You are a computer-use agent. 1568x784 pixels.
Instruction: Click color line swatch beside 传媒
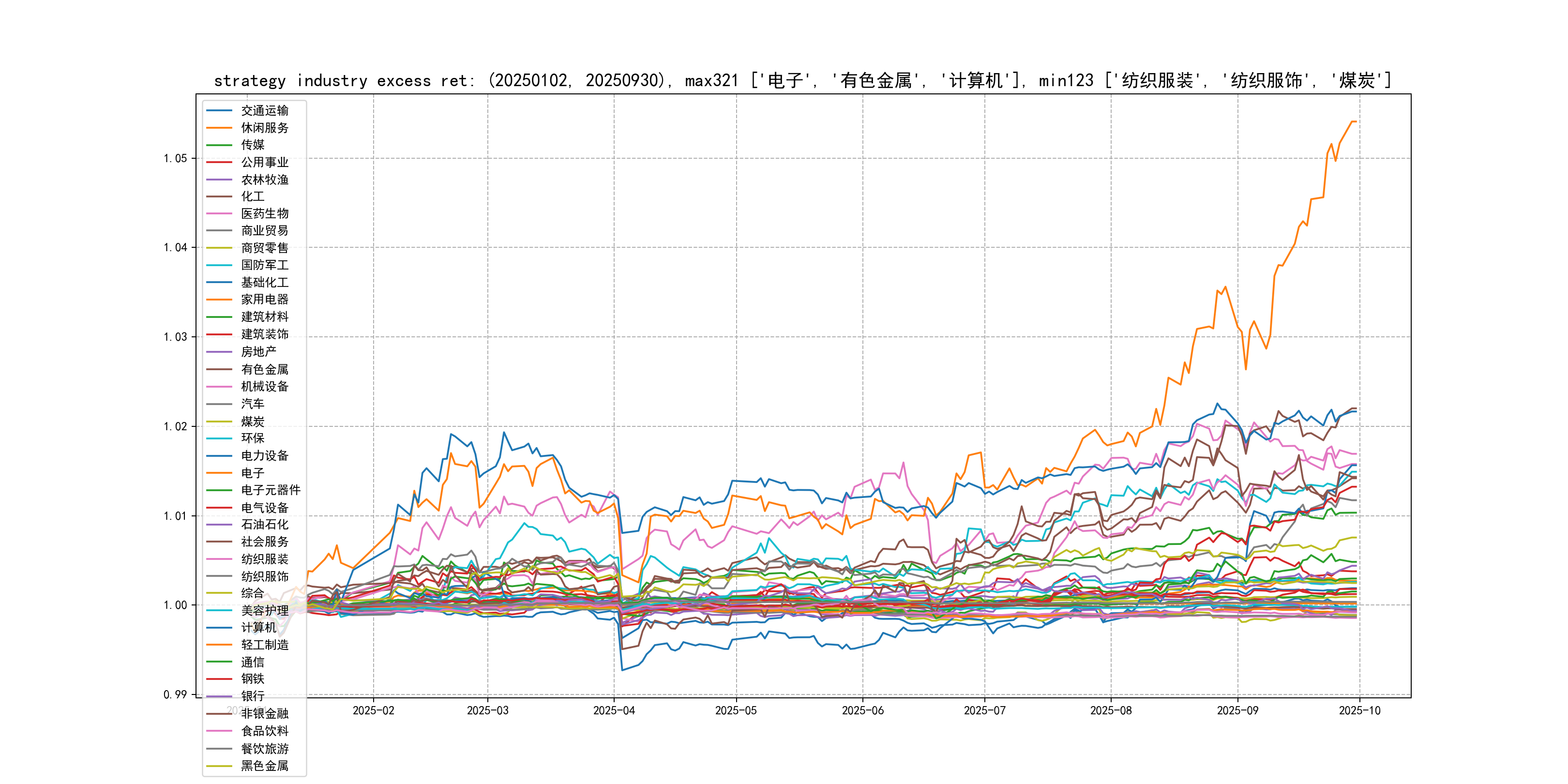(219, 145)
